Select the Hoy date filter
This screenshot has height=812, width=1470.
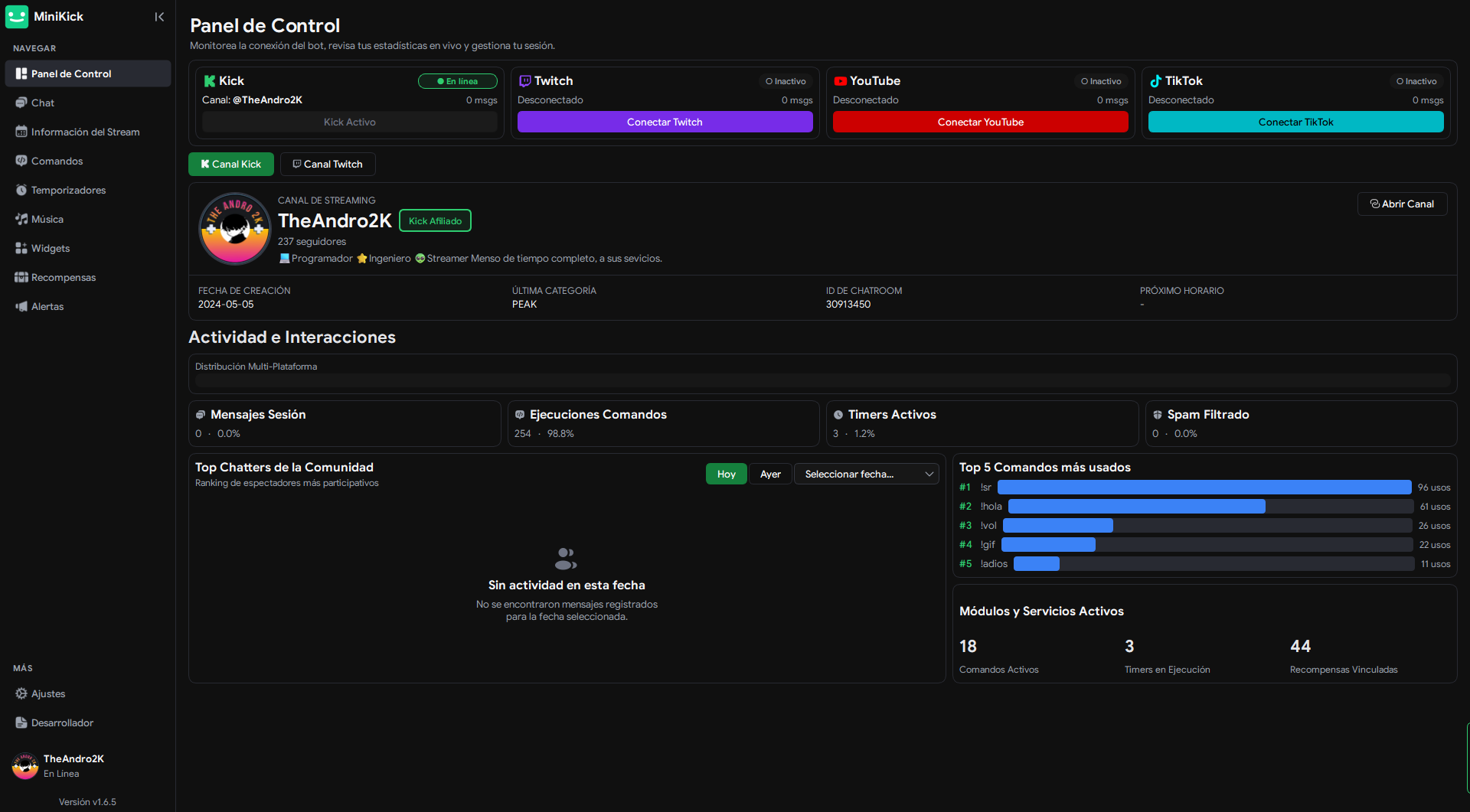(x=726, y=474)
